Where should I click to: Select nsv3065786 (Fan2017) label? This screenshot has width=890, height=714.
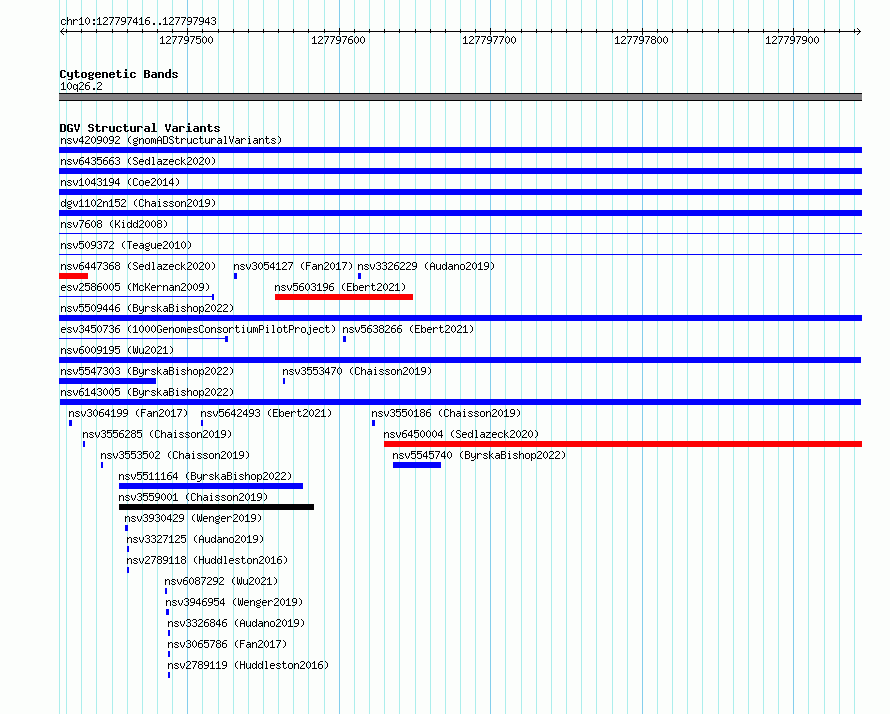[227, 644]
